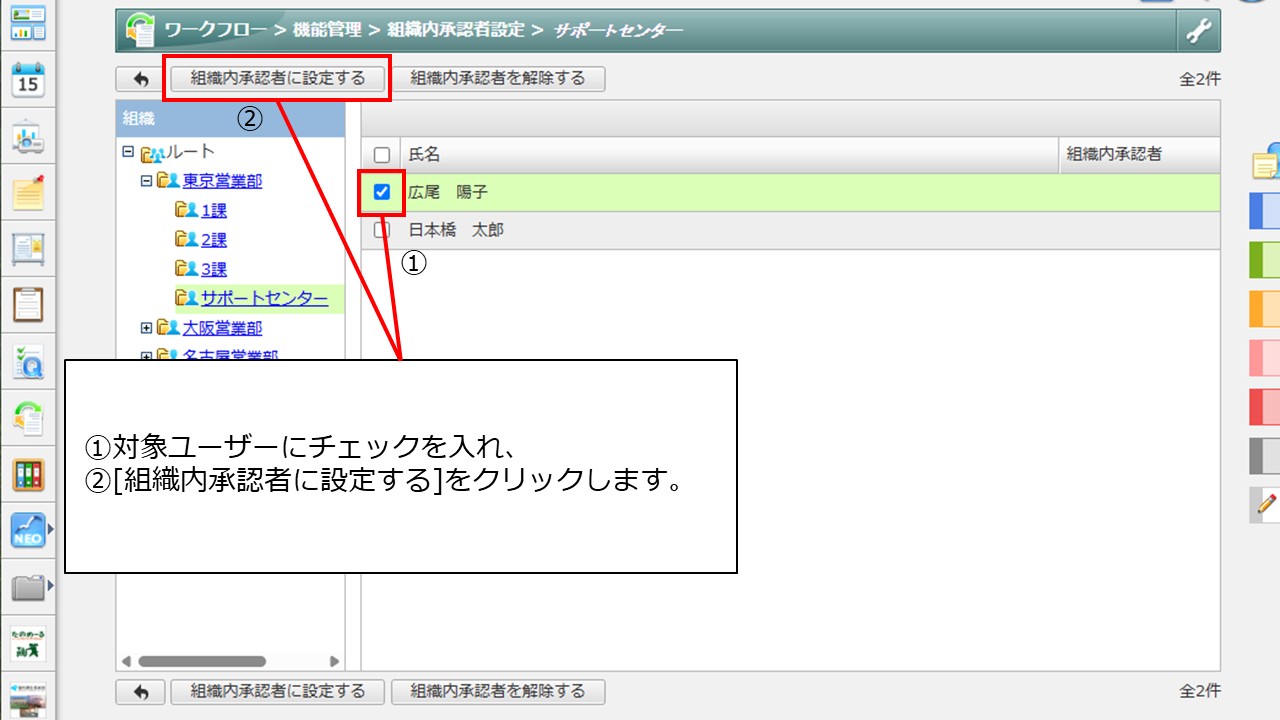The width and height of the screenshot is (1280, 720).
Task: Select the orange color tab at right edge
Action: pos(1265,309)
